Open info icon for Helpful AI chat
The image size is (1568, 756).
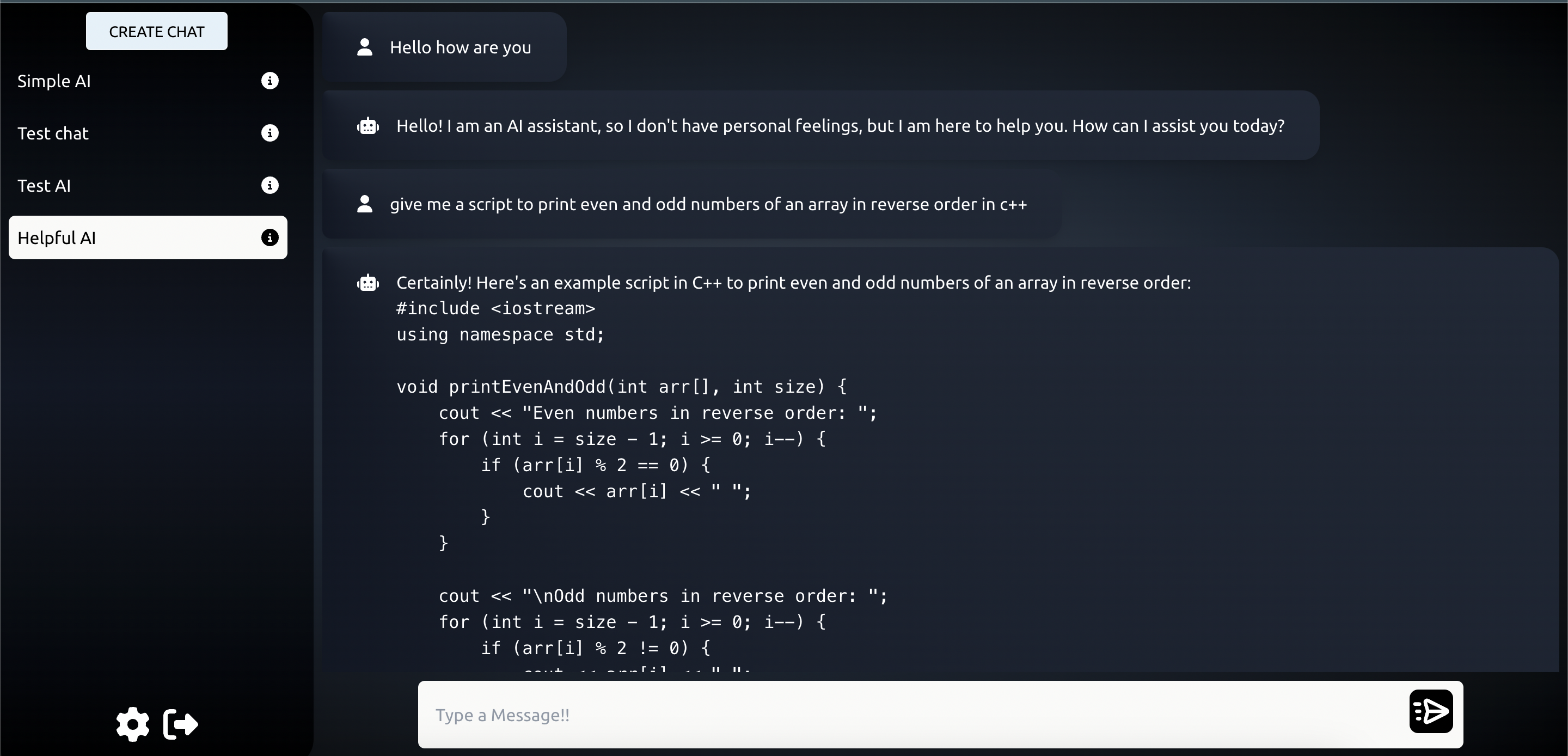269,237
